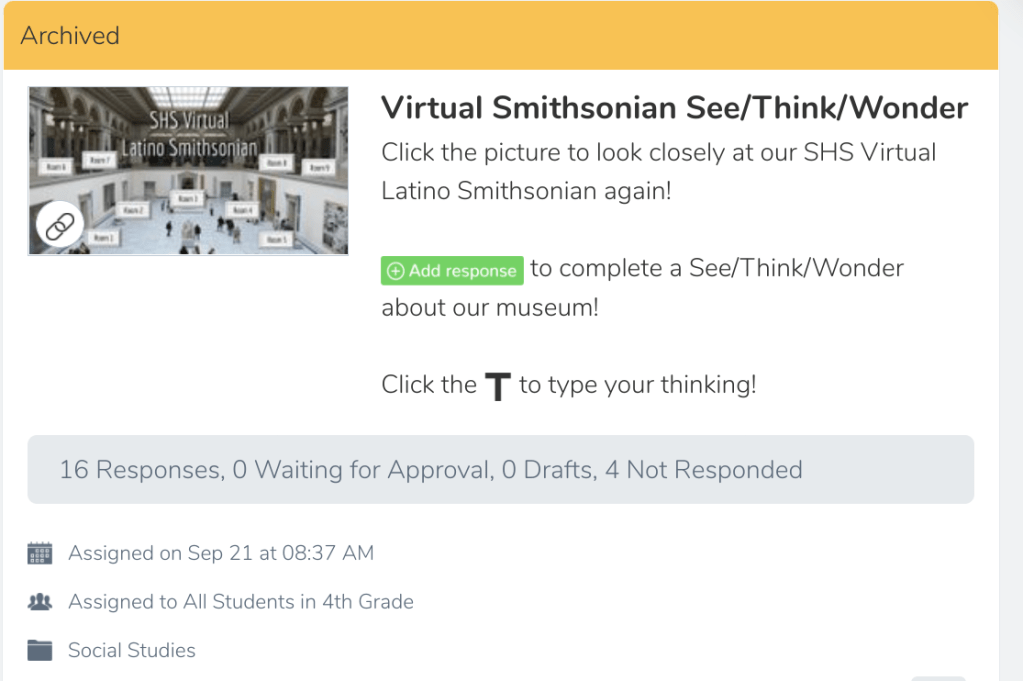Image resolution: width=1023 pixels, height=681 pixels.
Task: Click the Room 3 label in the museum image
Action: coord(188,199)
